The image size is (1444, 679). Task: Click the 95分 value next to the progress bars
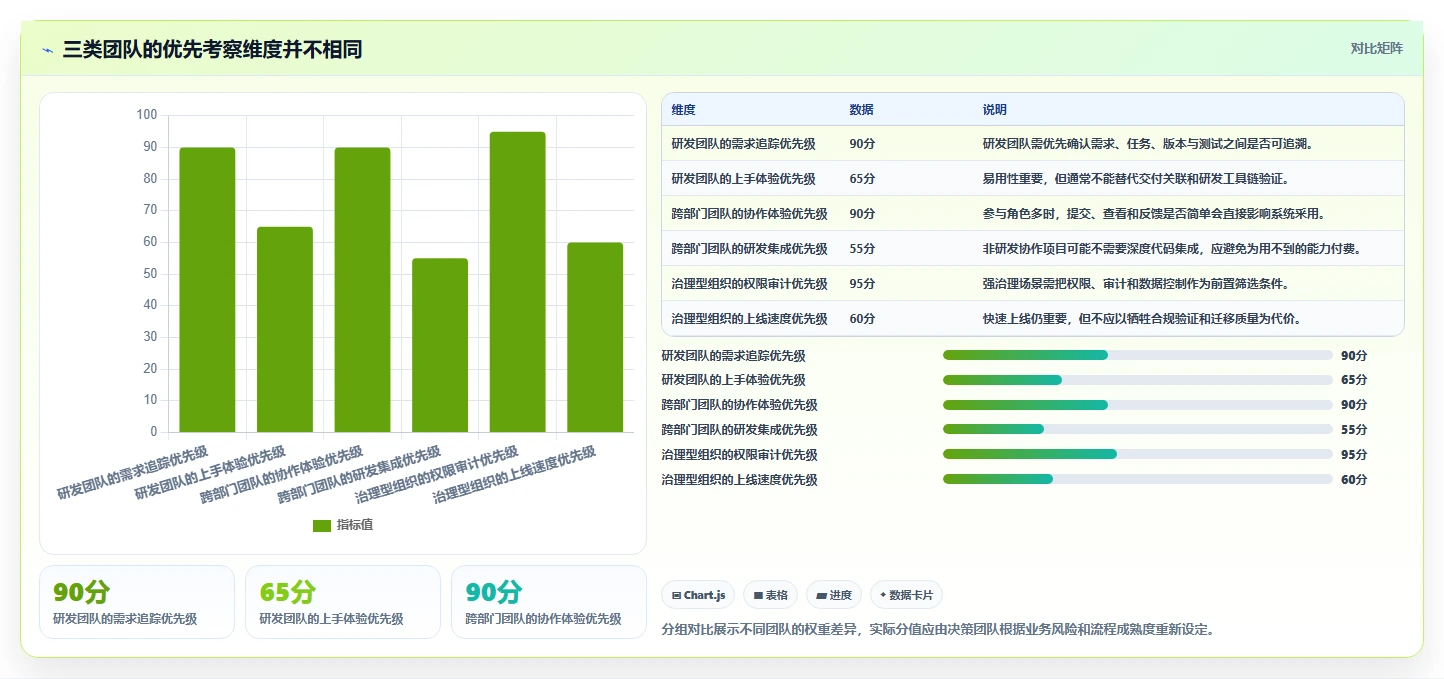tap(1354, 455)
